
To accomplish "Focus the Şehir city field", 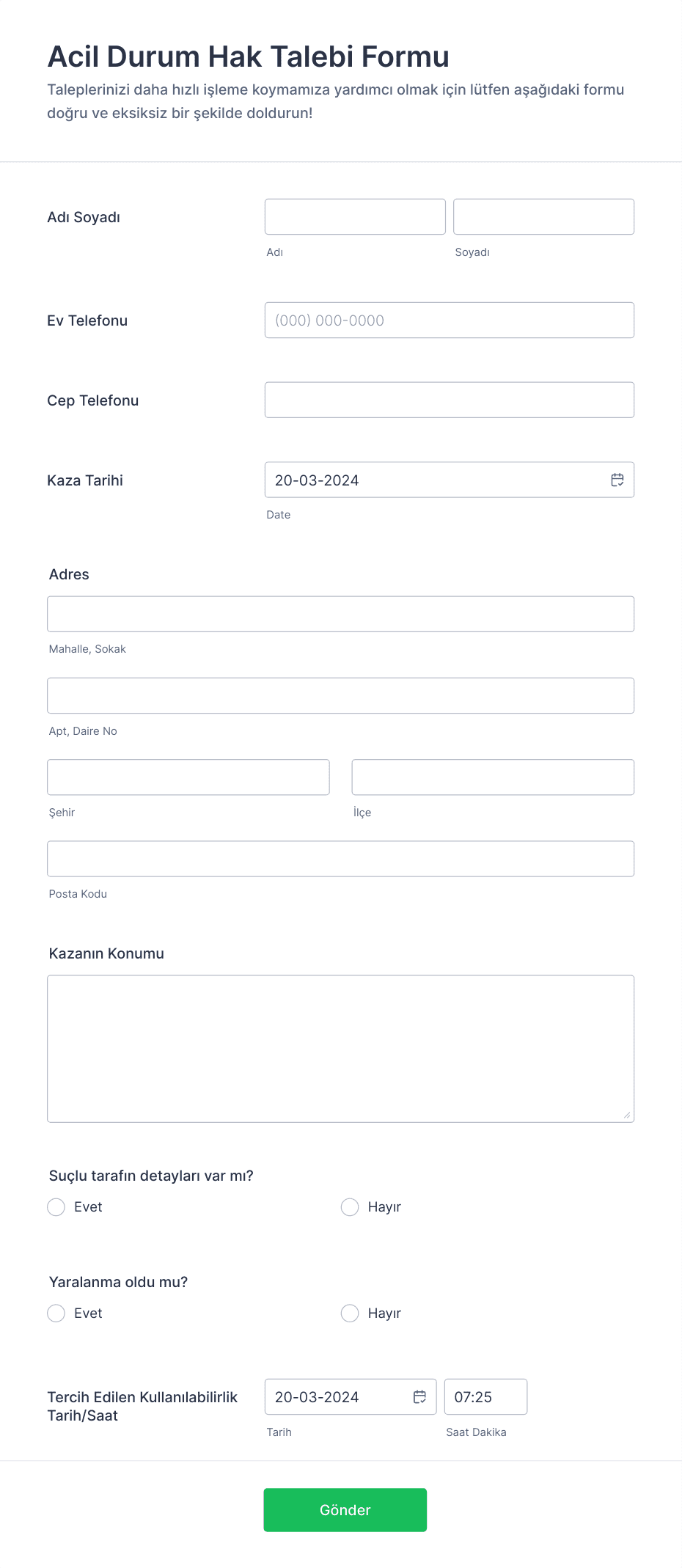I will click(188, 777).
